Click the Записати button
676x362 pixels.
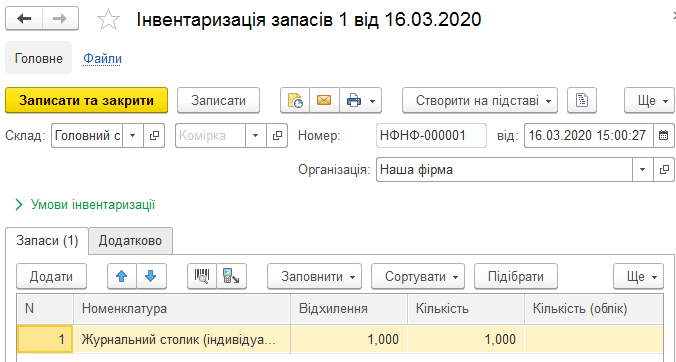click(219, 100)
